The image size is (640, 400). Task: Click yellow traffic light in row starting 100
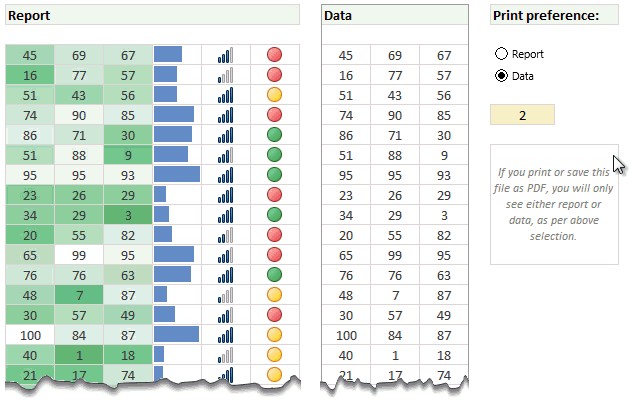275,334
